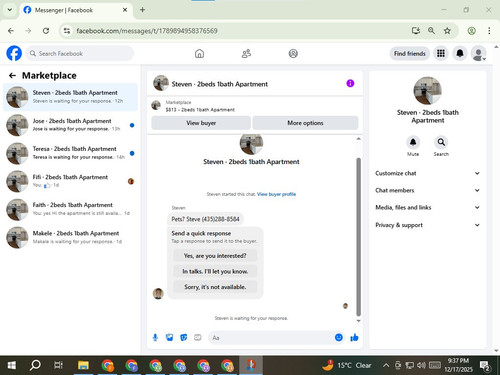Open the Home feed icon
This screenshot has width=500, height=375.
click(x=199, y=53)
